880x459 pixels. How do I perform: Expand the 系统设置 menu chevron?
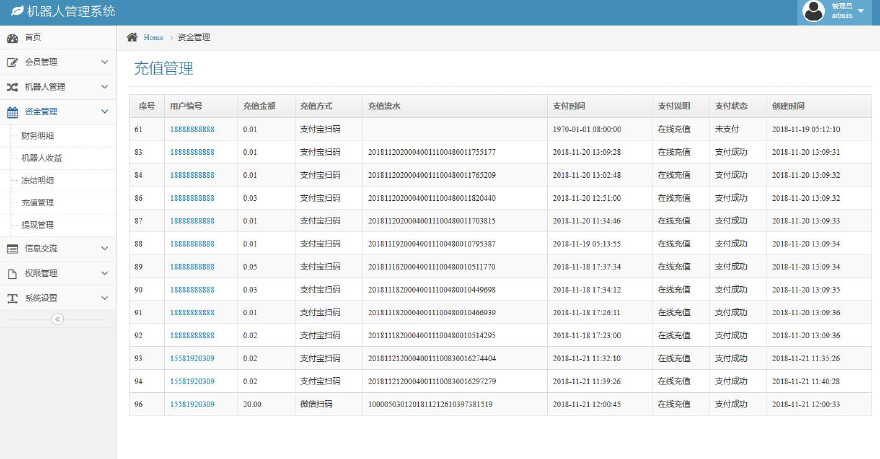[x=104, y=298]
